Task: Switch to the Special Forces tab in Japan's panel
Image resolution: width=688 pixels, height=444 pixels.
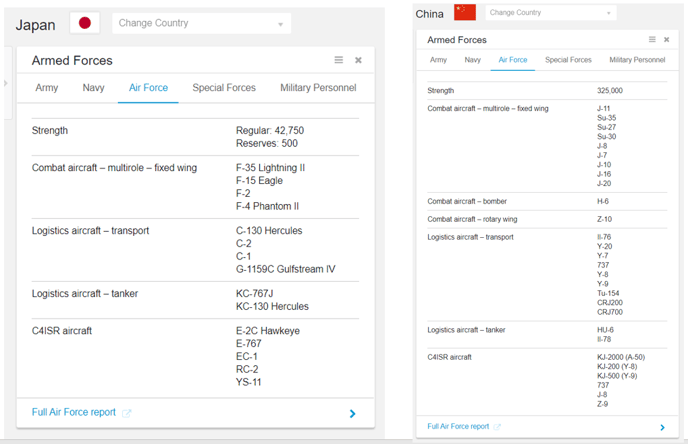Action: point(224,88)
